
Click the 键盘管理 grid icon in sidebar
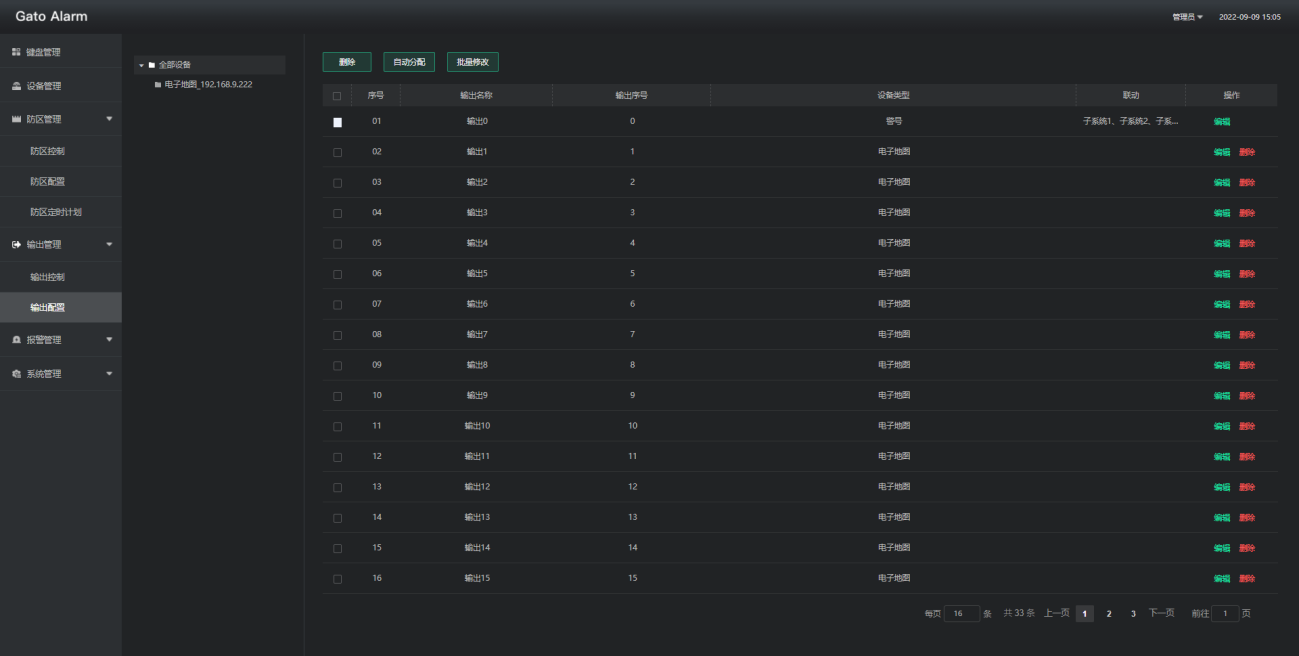(x=16, y=52)
